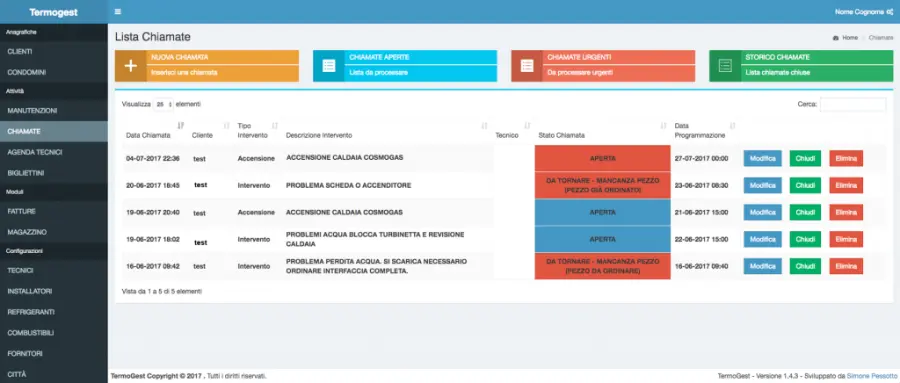Image resolution: width=900 pixels, height=383 pixels.
Task: Click Chiudi for 16-06-2017 09:42 call
Action: pyautogui.click(x=805, y=266)
